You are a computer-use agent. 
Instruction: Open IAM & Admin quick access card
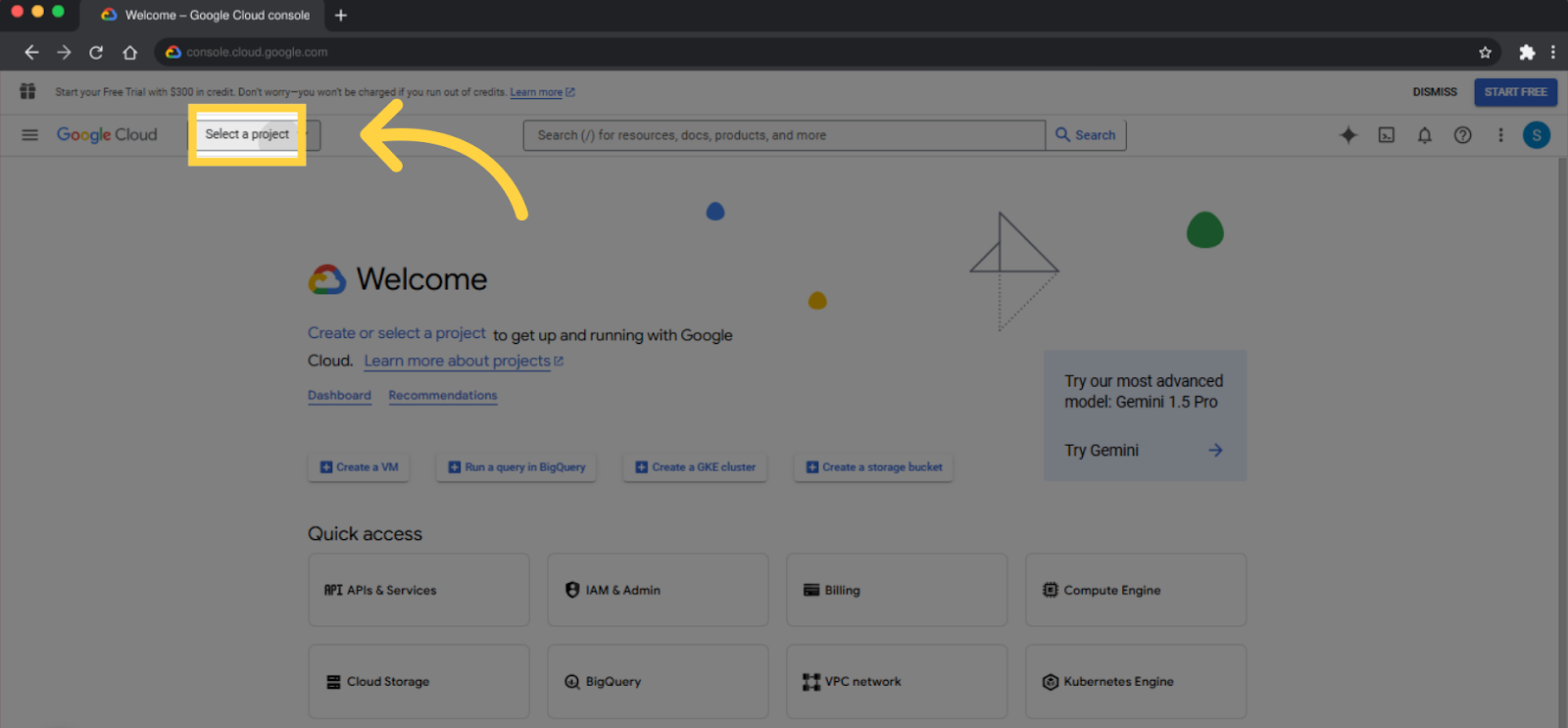point(658,590)
